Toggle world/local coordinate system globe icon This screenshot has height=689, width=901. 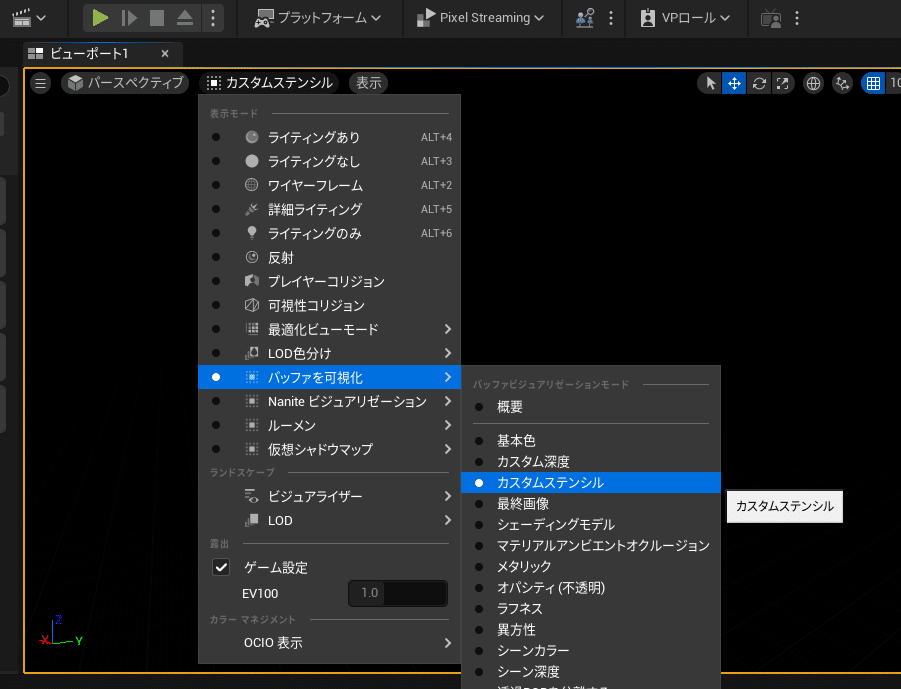[813, 83]
